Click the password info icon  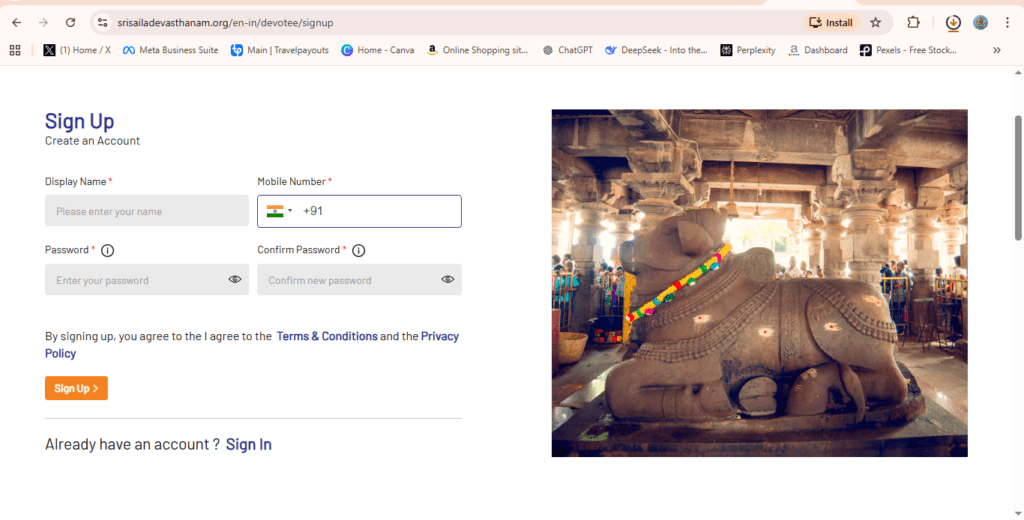(108, 251)
